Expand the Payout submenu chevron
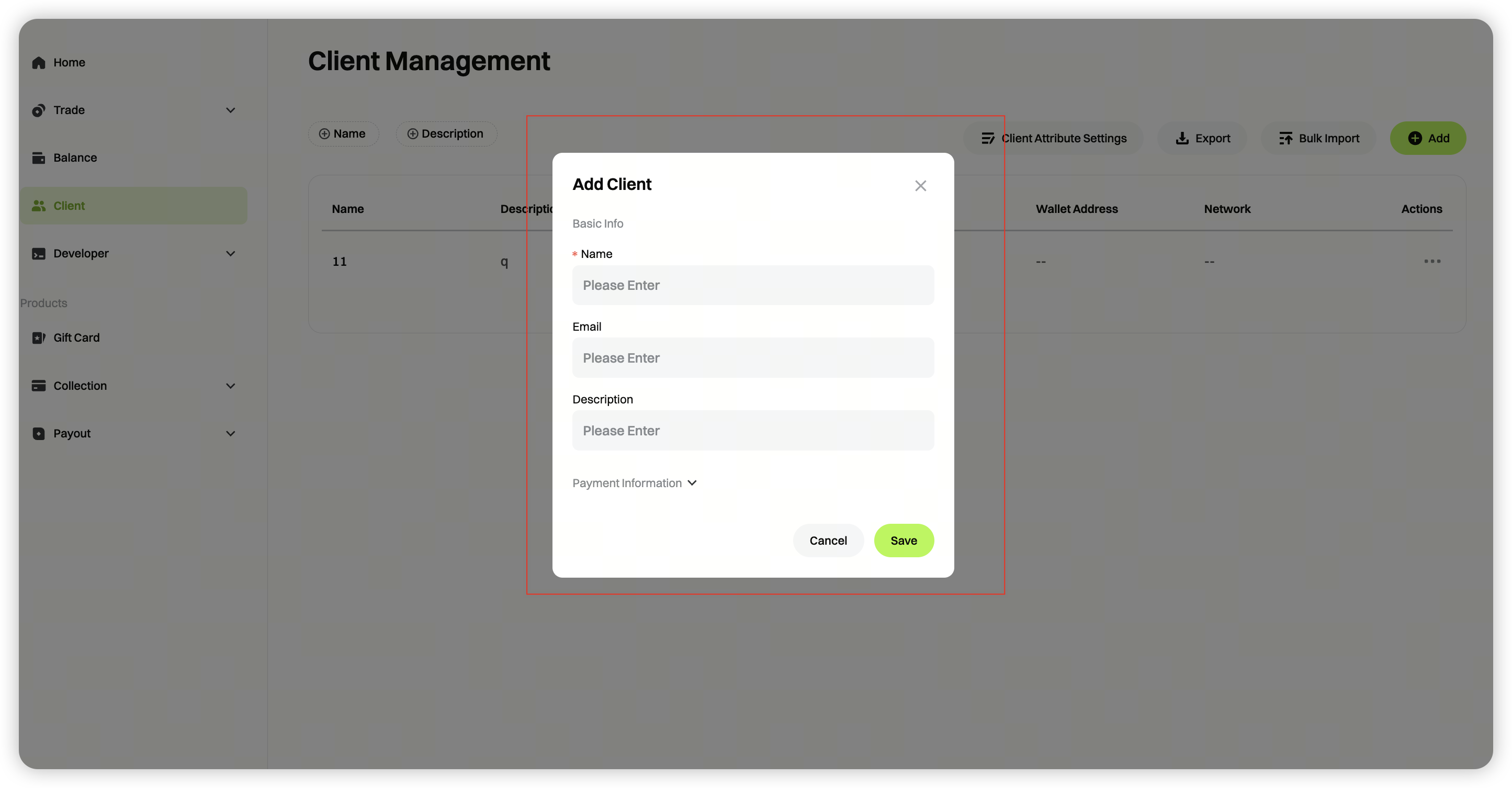The width and height of the screenshot is (1512, 788). pos(231,434)
